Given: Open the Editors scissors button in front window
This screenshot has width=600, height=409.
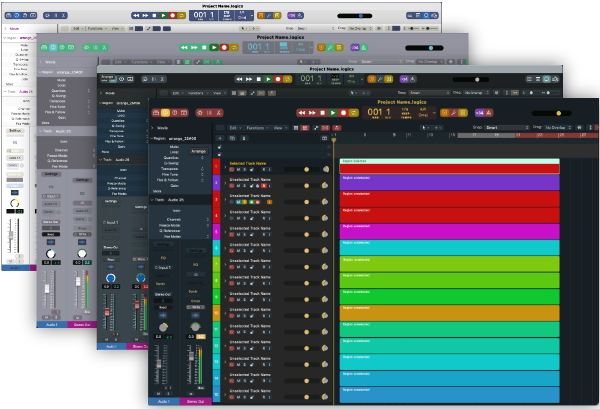Looking at the screenshot, I should 218,113.
